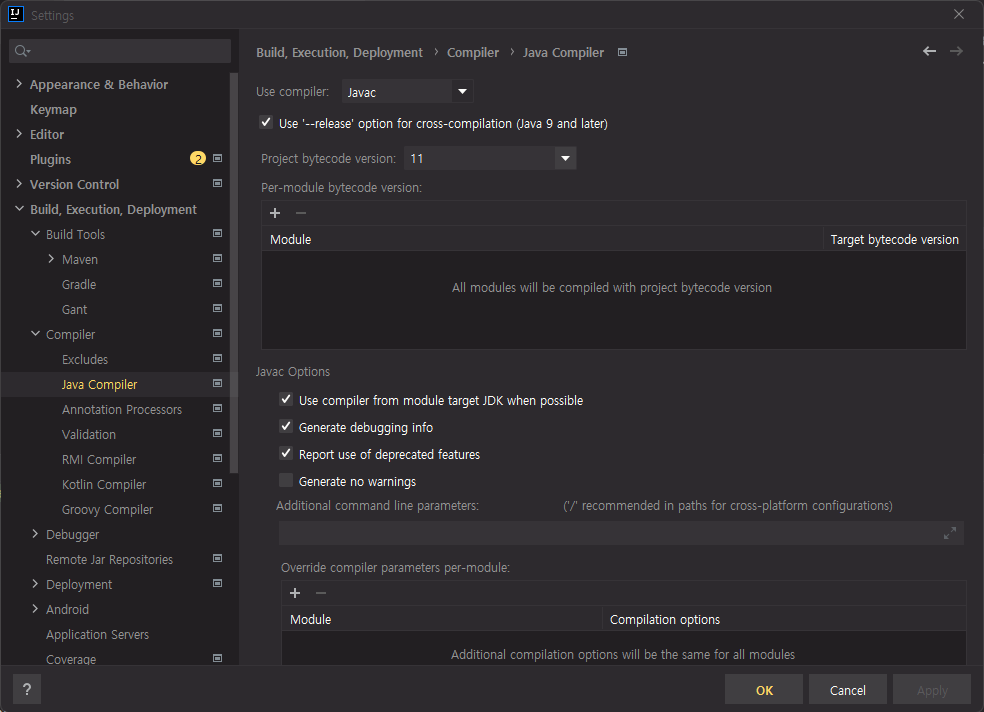Click the project-level icon beside Excludes

(x=217, y=359)
